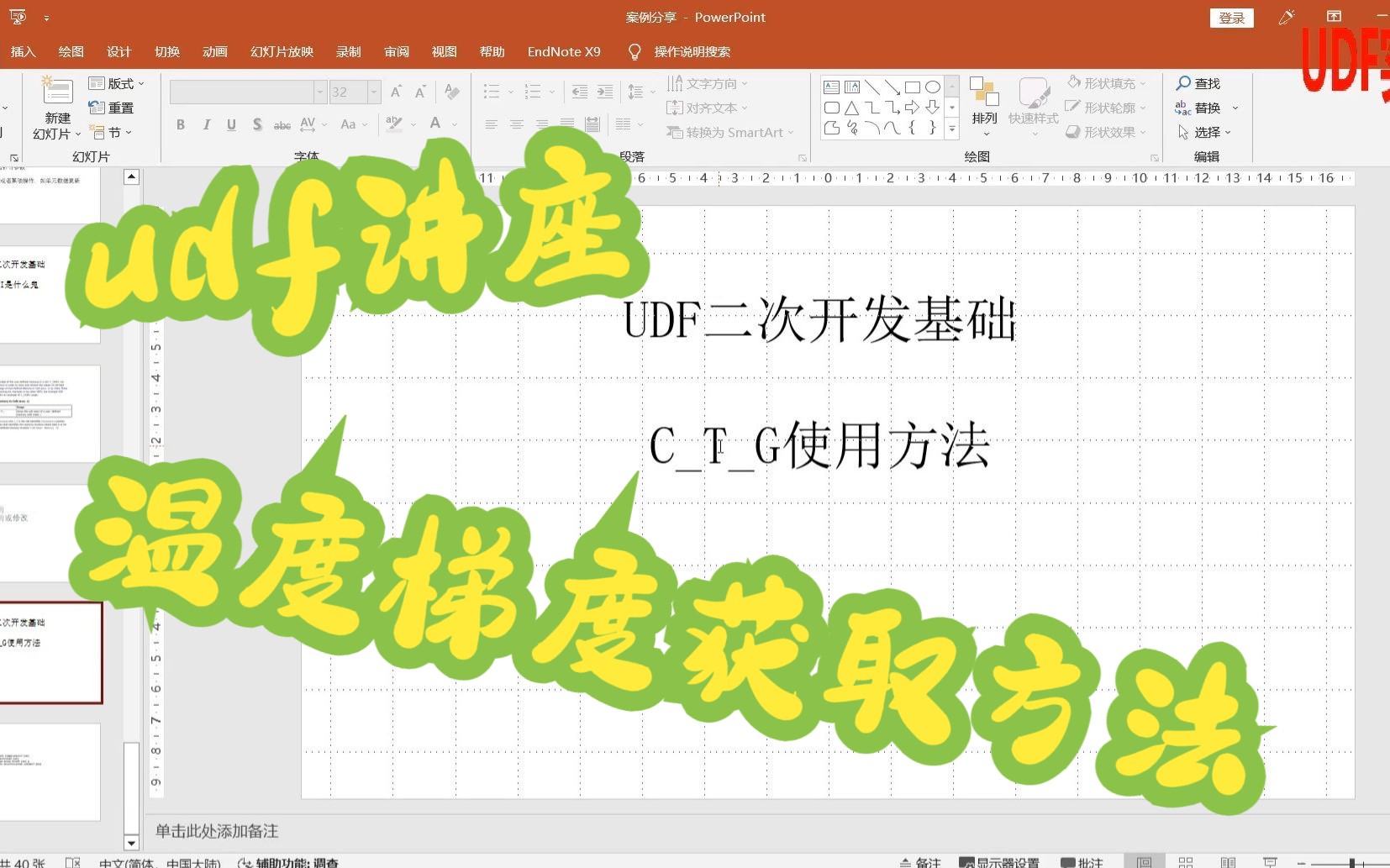Toggle Bold formatting

181,124
